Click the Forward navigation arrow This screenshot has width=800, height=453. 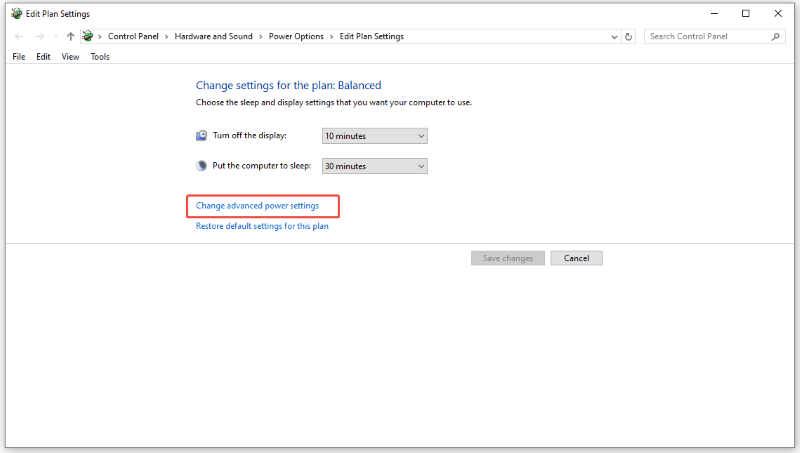[x=40, y=36]
